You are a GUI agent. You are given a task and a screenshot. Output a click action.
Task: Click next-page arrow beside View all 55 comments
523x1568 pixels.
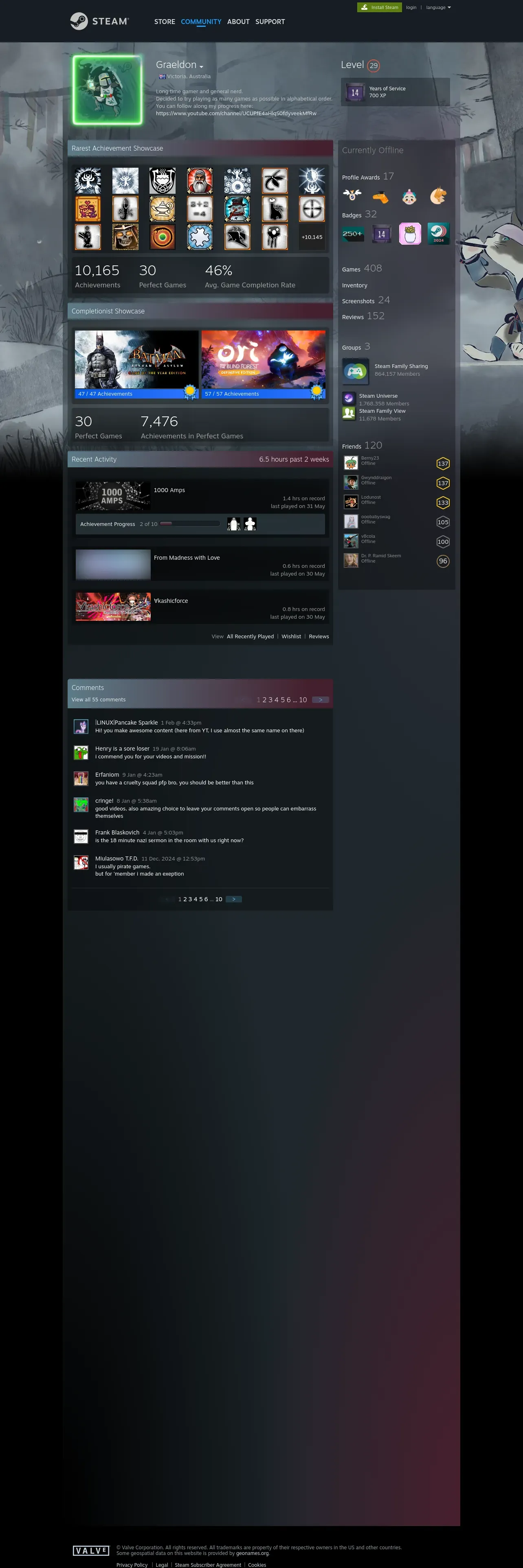[320, 700]
